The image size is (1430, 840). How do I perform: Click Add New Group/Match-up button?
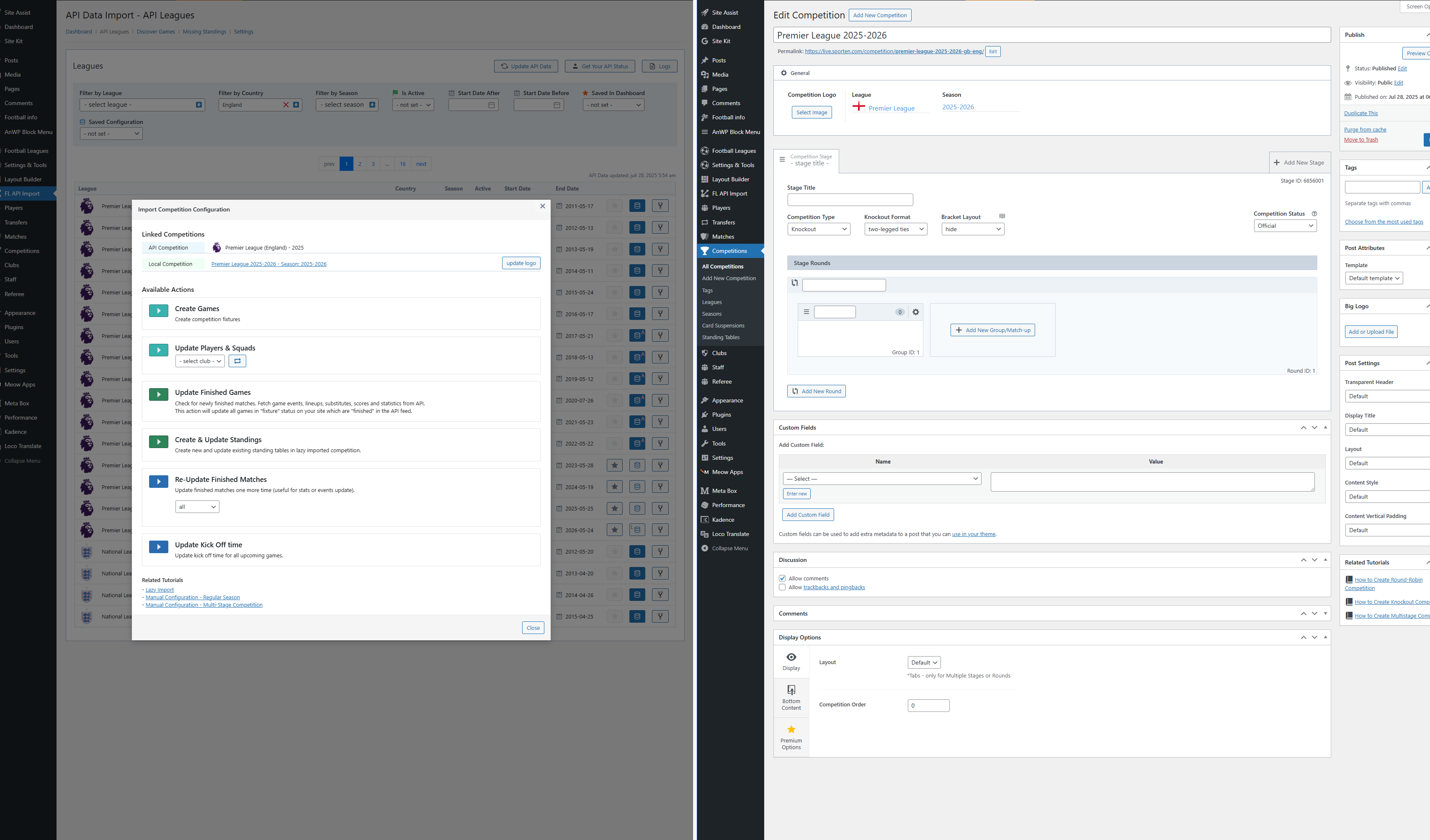pos(992,330)
